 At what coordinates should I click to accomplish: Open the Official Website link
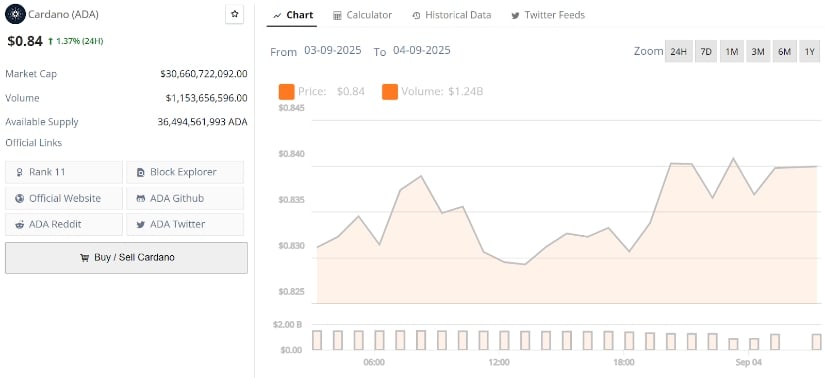[64, 198]
